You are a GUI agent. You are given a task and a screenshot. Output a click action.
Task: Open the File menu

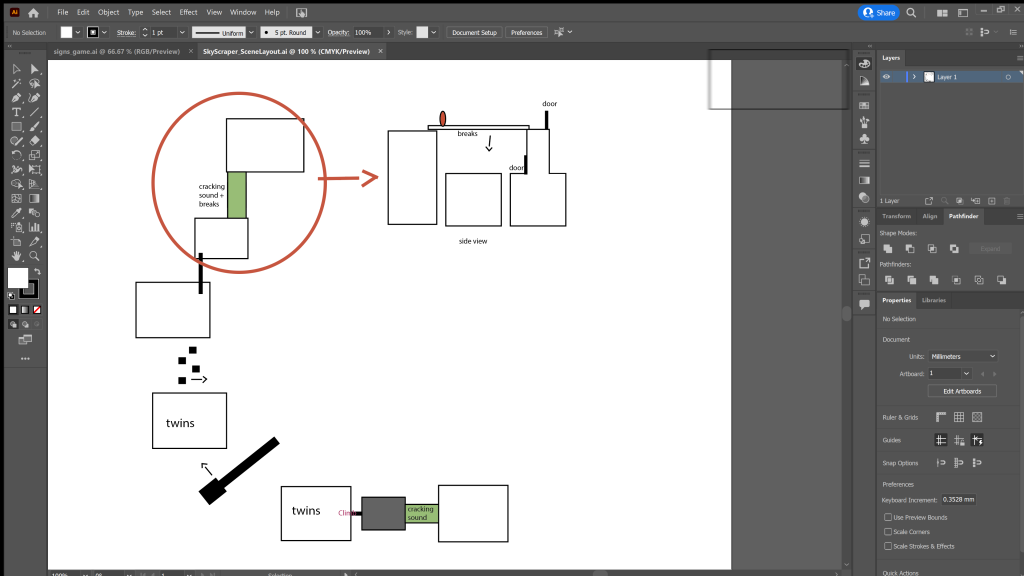[x=63, y=12]
